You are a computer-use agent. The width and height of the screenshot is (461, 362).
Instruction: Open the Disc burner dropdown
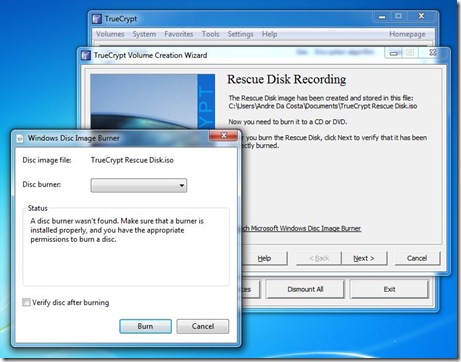coord(139,185)
